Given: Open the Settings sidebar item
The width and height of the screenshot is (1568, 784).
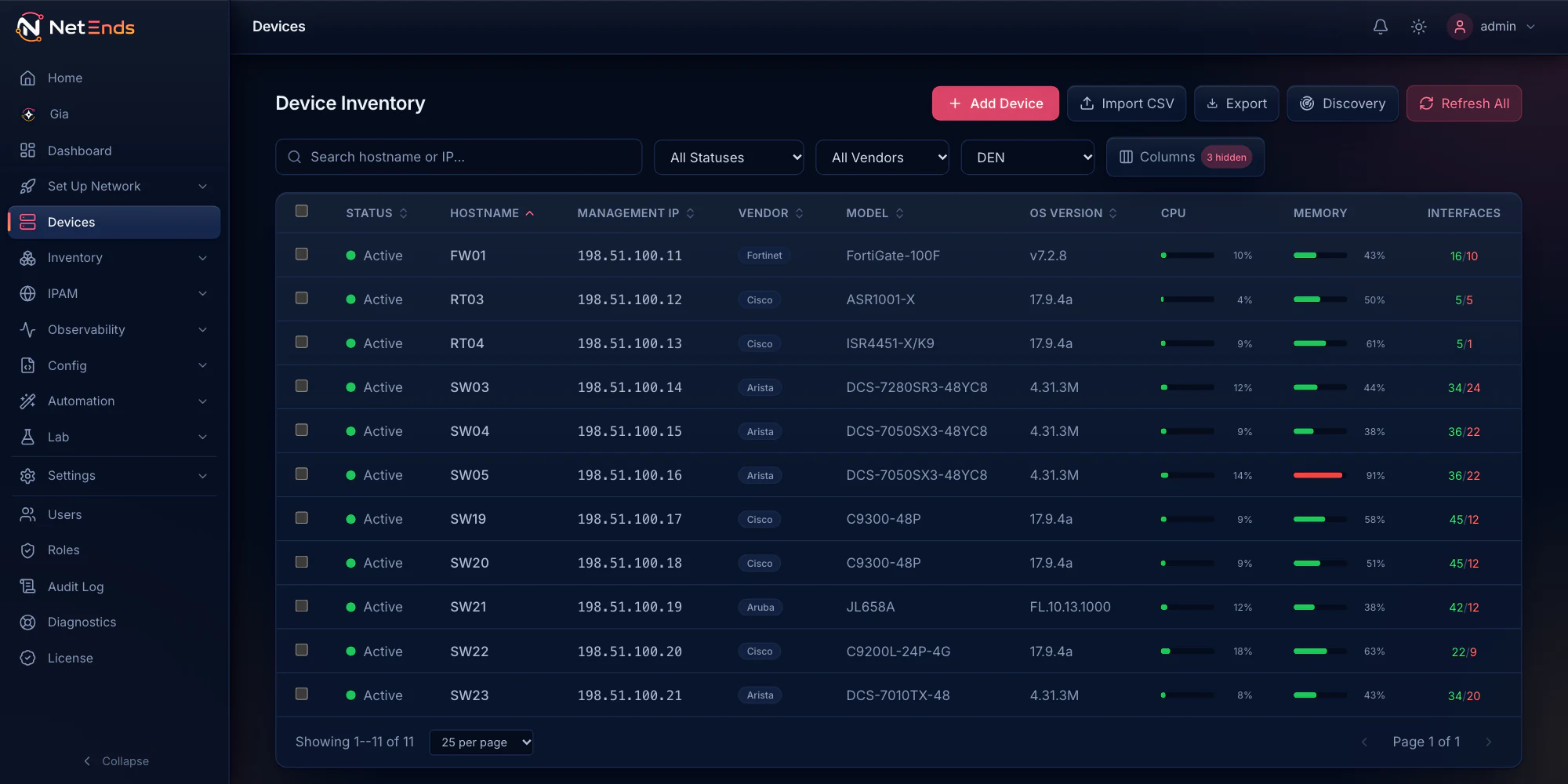Looking at the screenshot, I should pos(114,476).
